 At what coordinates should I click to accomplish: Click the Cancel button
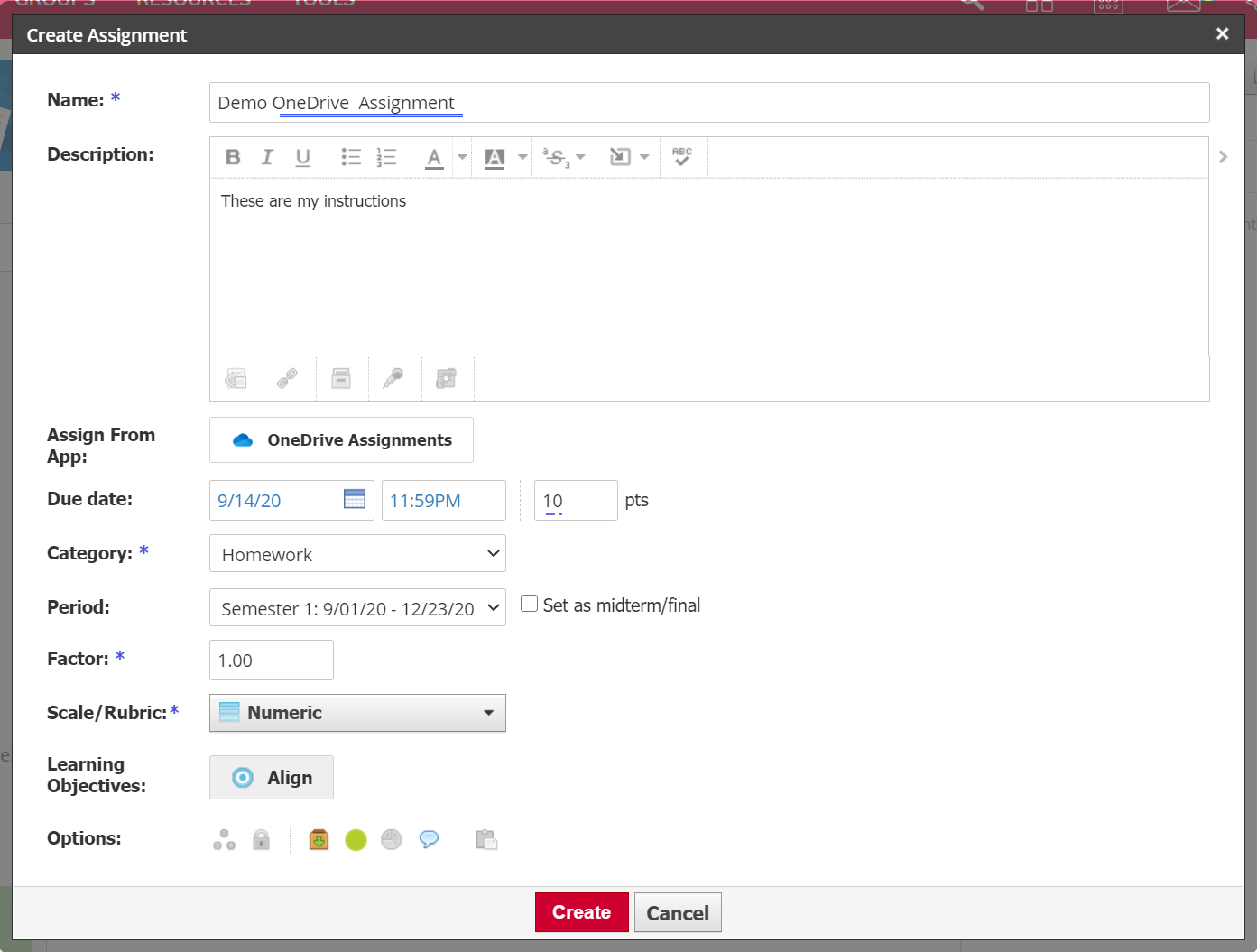677,912
